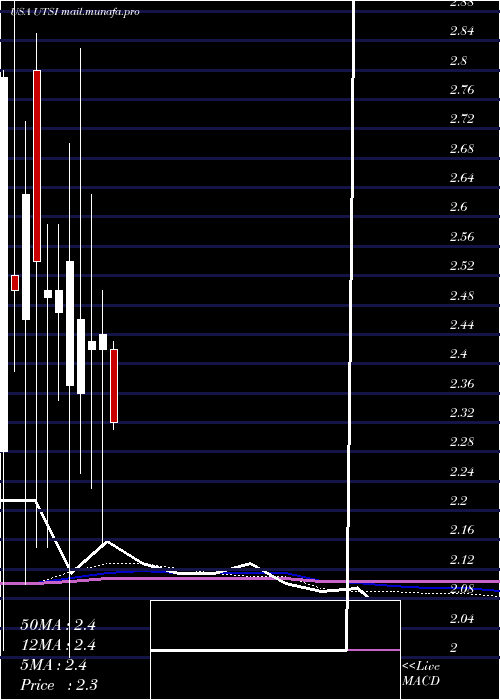500x700 pixels.
Task: Click the 2.48 price axis label
Action: tap(462, 296)
